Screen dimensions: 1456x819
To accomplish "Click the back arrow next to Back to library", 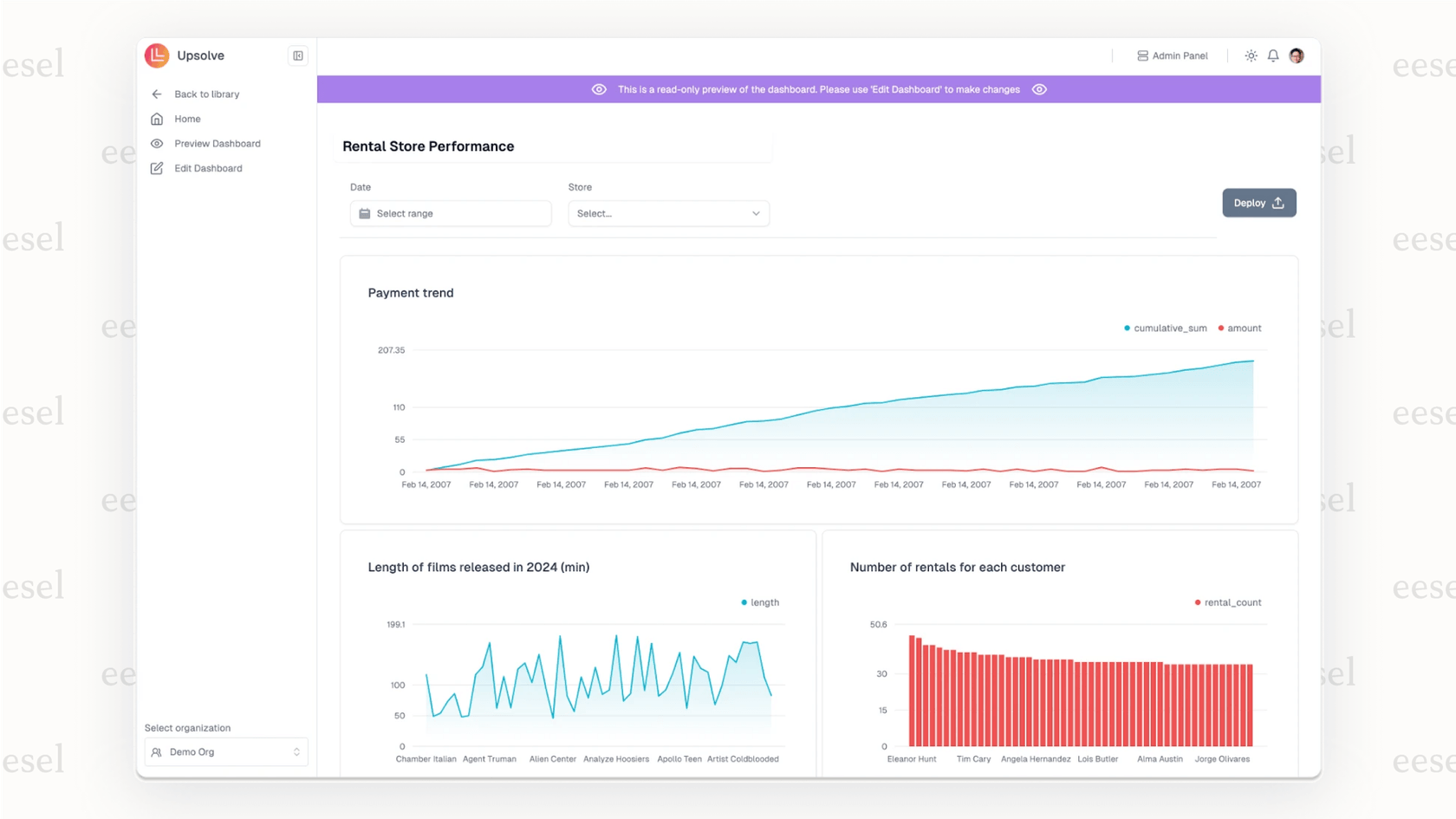I will click(x=157, y=94).
